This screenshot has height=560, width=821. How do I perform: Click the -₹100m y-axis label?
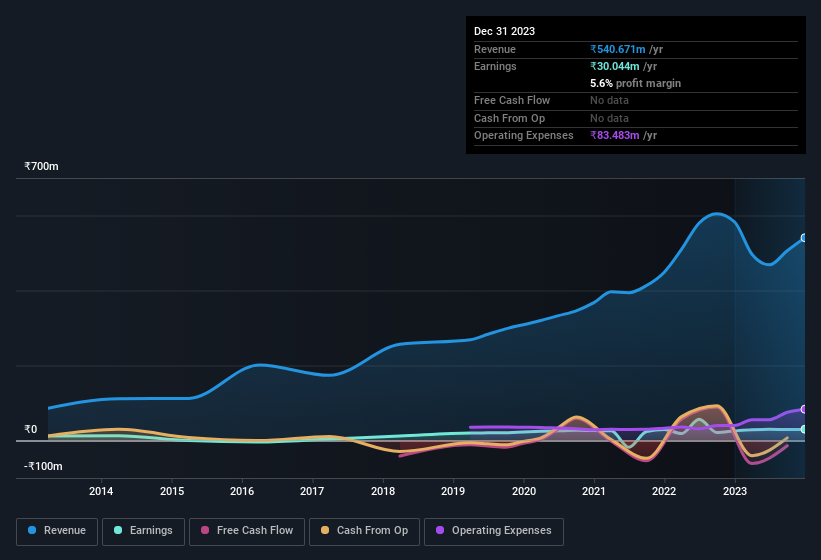(43, 466)
